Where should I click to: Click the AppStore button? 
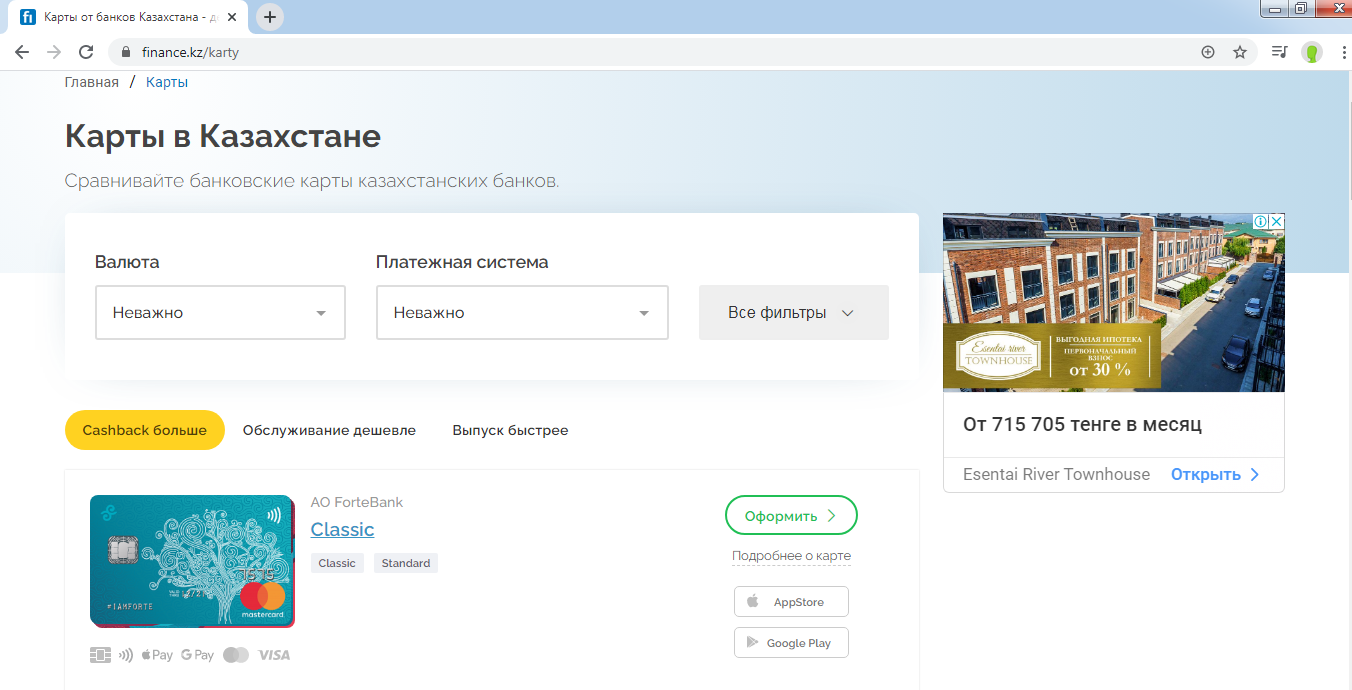(791, 602)
